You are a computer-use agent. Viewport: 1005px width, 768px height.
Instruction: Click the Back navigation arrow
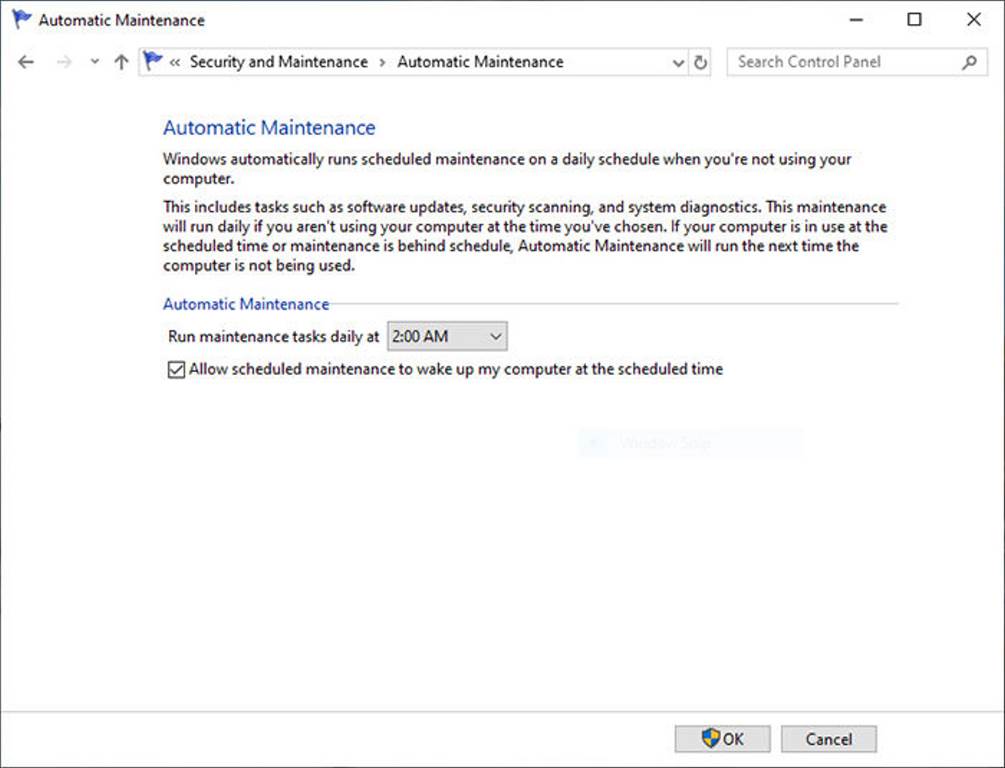[25, 61]
